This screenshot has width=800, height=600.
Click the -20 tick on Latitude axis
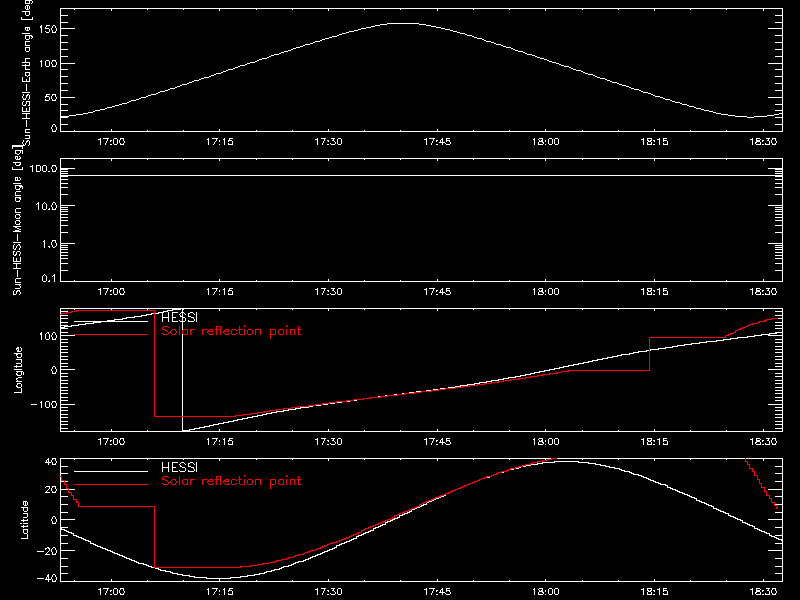pos(47,551)
